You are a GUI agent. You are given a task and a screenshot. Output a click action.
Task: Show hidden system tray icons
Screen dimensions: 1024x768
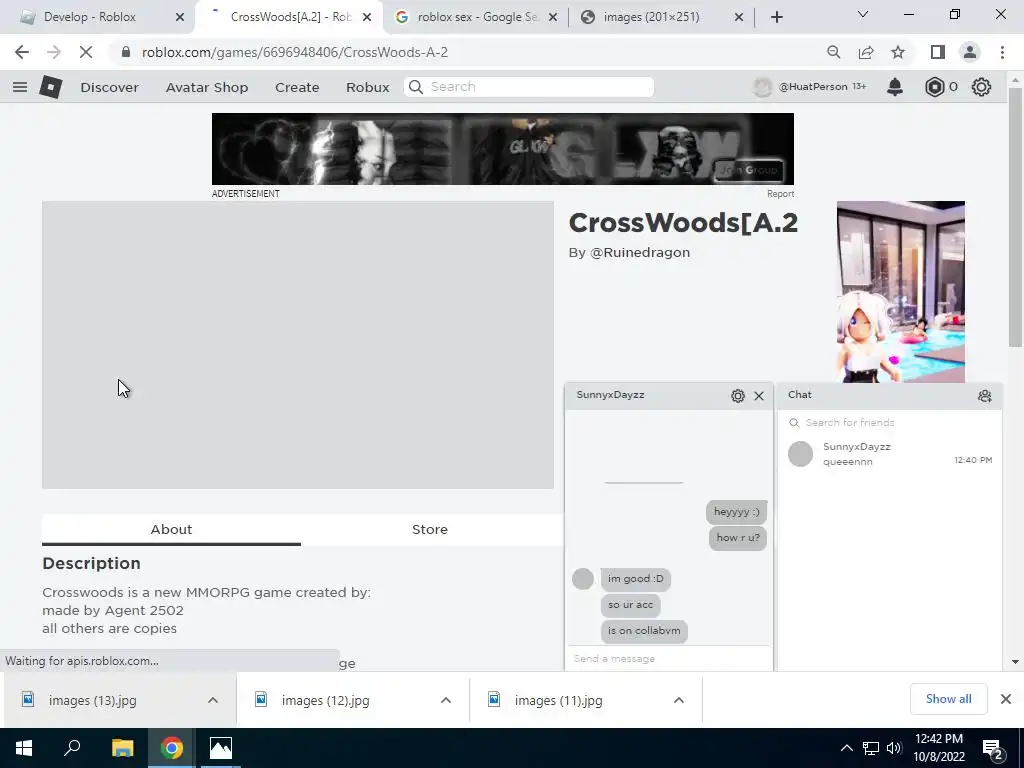coord(846,748)
